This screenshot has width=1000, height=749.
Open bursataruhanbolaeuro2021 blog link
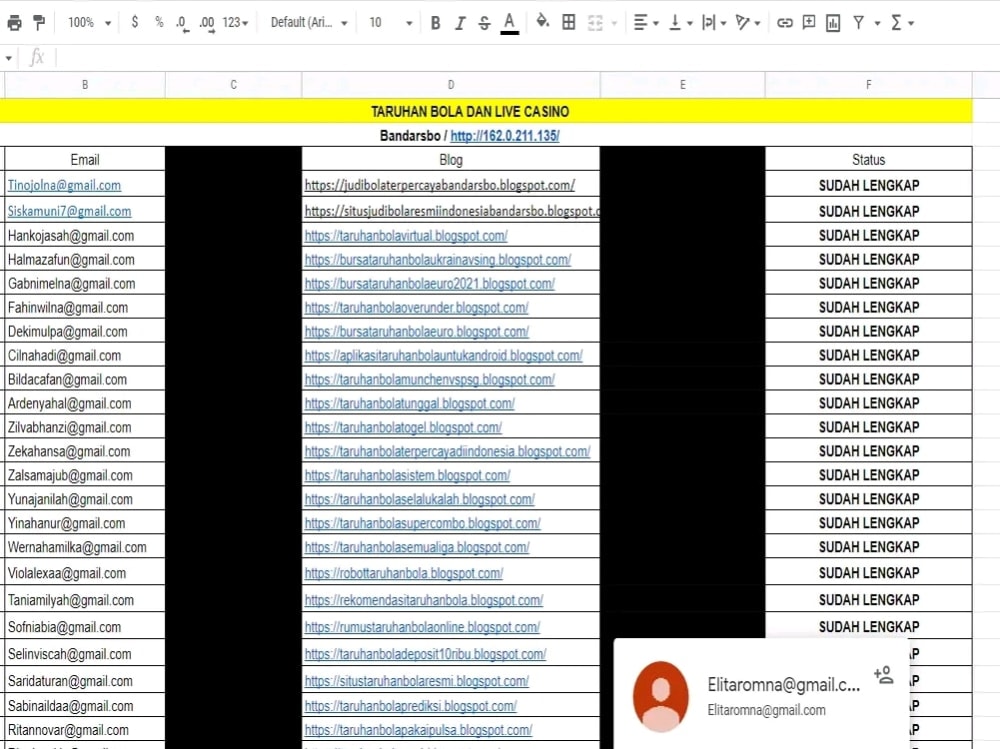(430, 283)
